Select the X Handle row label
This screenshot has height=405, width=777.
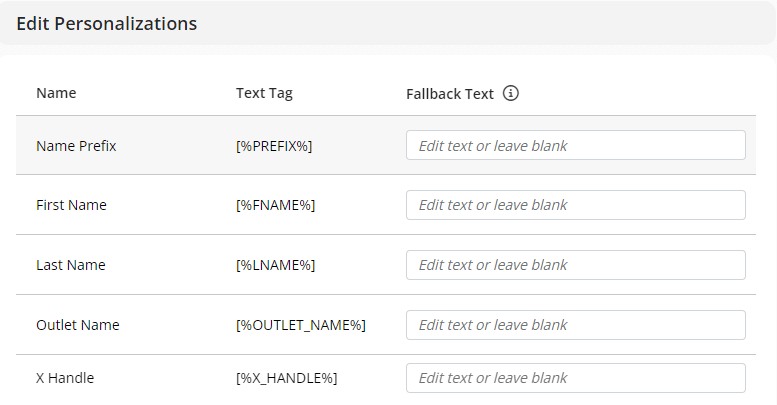pyautogui.click(x=65, y=378)
